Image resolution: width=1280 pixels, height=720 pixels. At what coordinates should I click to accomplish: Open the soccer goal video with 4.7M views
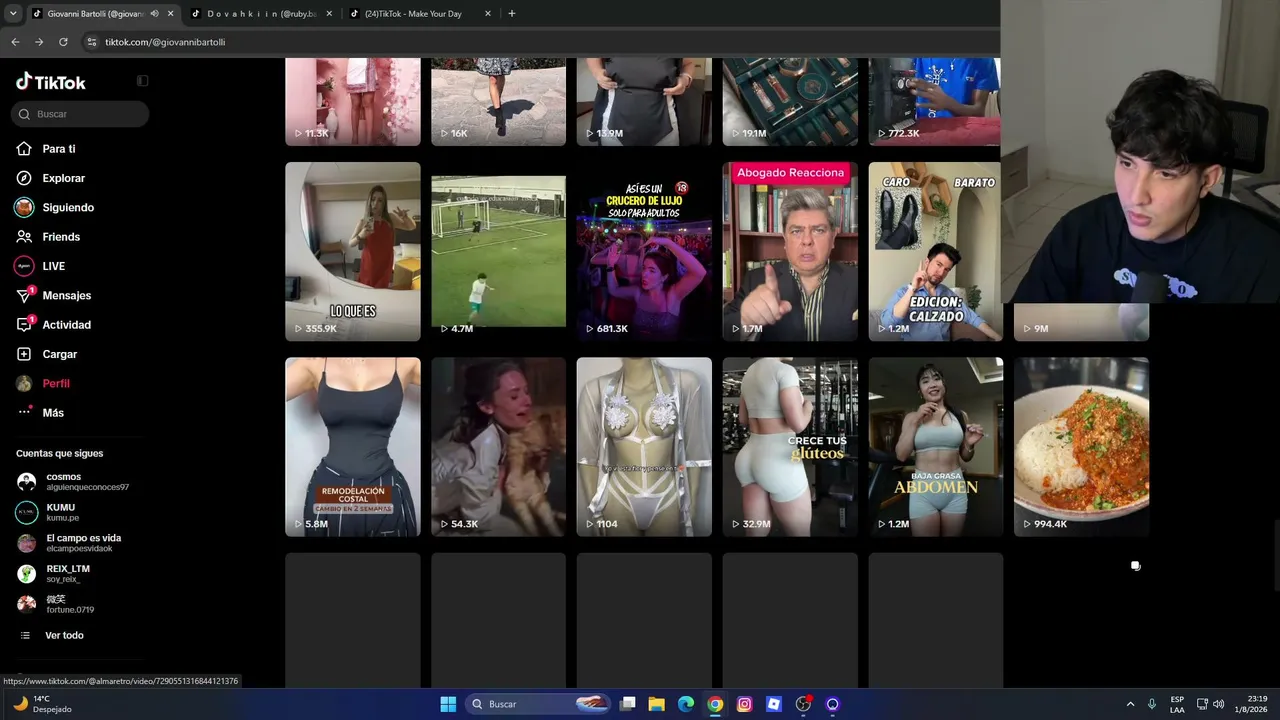498,251
